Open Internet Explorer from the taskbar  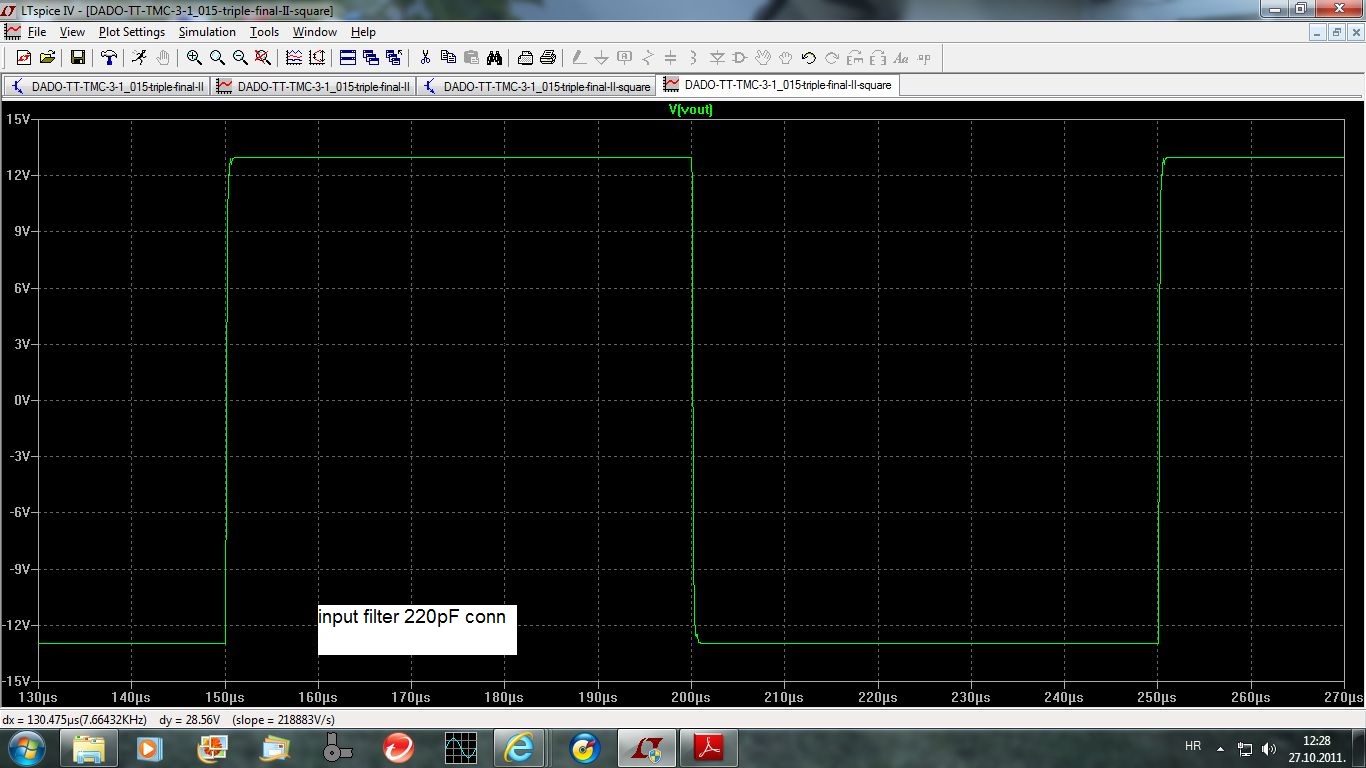coord(519,747)
